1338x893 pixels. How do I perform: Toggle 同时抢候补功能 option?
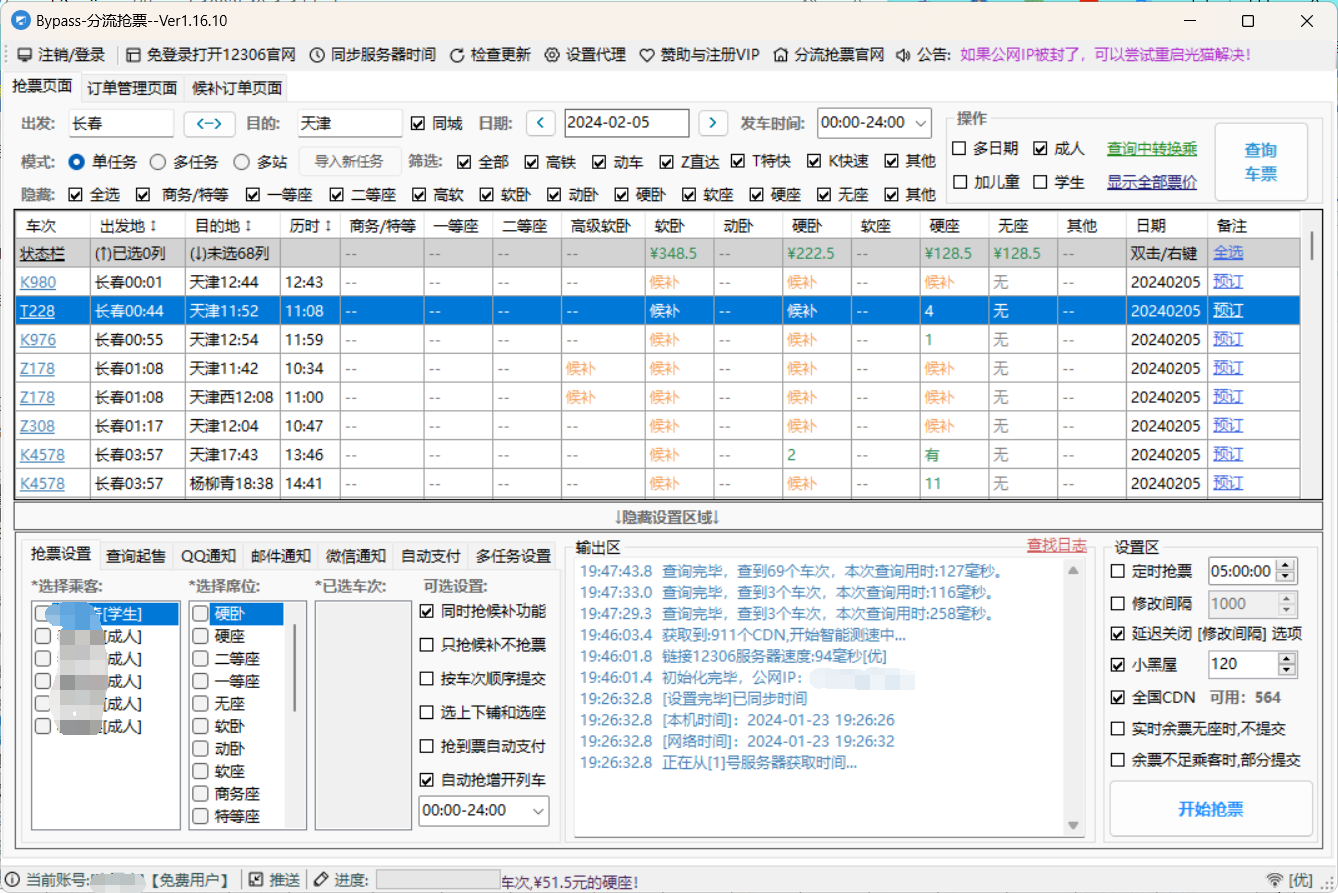pos(427,611)
